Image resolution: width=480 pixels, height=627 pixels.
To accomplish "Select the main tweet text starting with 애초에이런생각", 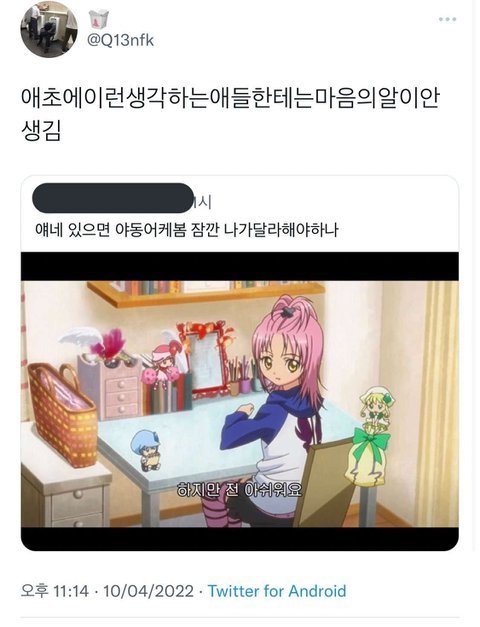I will [x=230, y=115].
